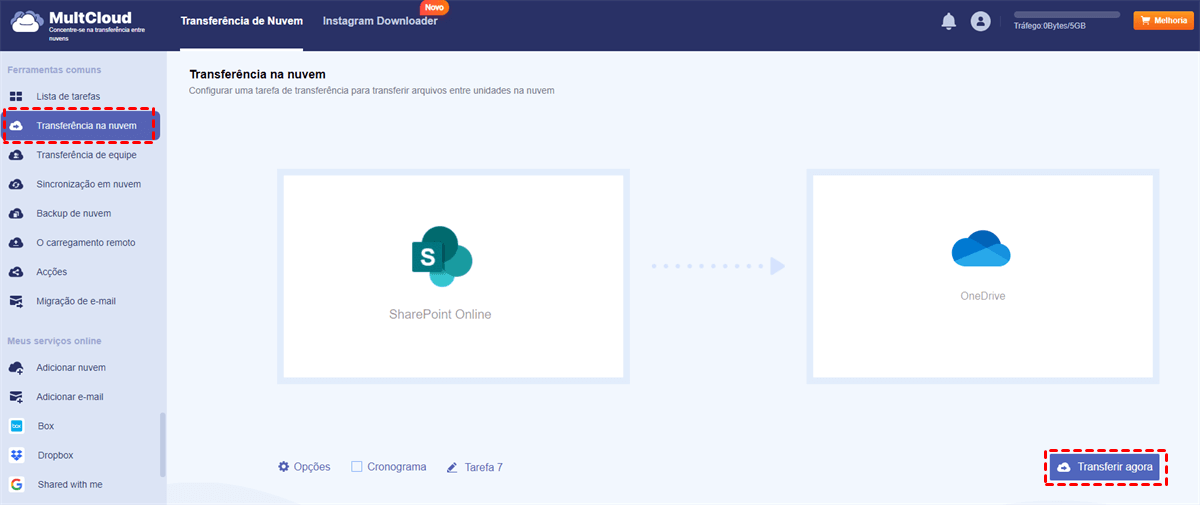Edit the Tarefa 7 task name
The image size is (1200, 505).
[x=474, y=467]
